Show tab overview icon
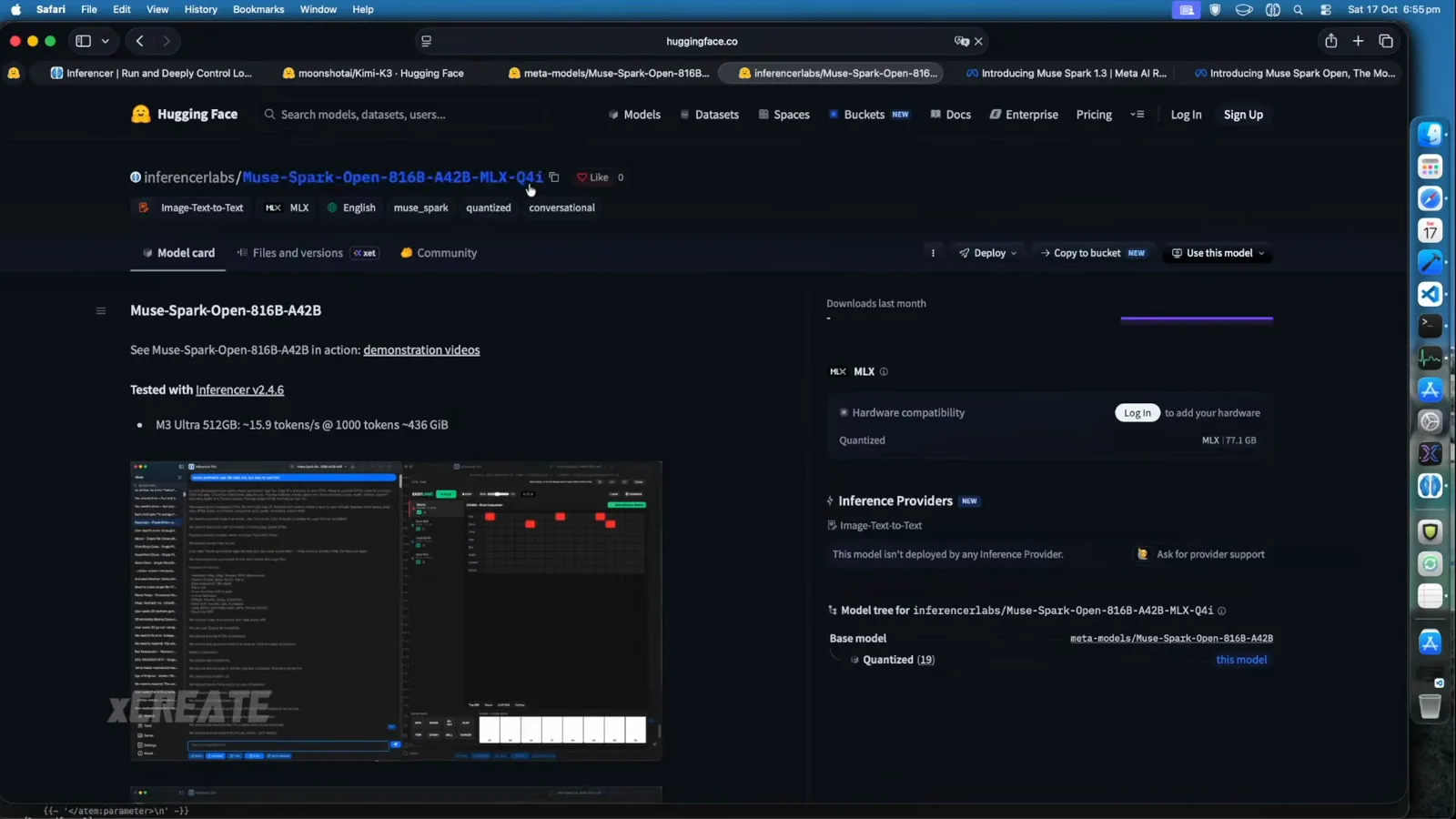Image resolution: width=1456 pixels, height=819 pixels. pos(1386,41)
